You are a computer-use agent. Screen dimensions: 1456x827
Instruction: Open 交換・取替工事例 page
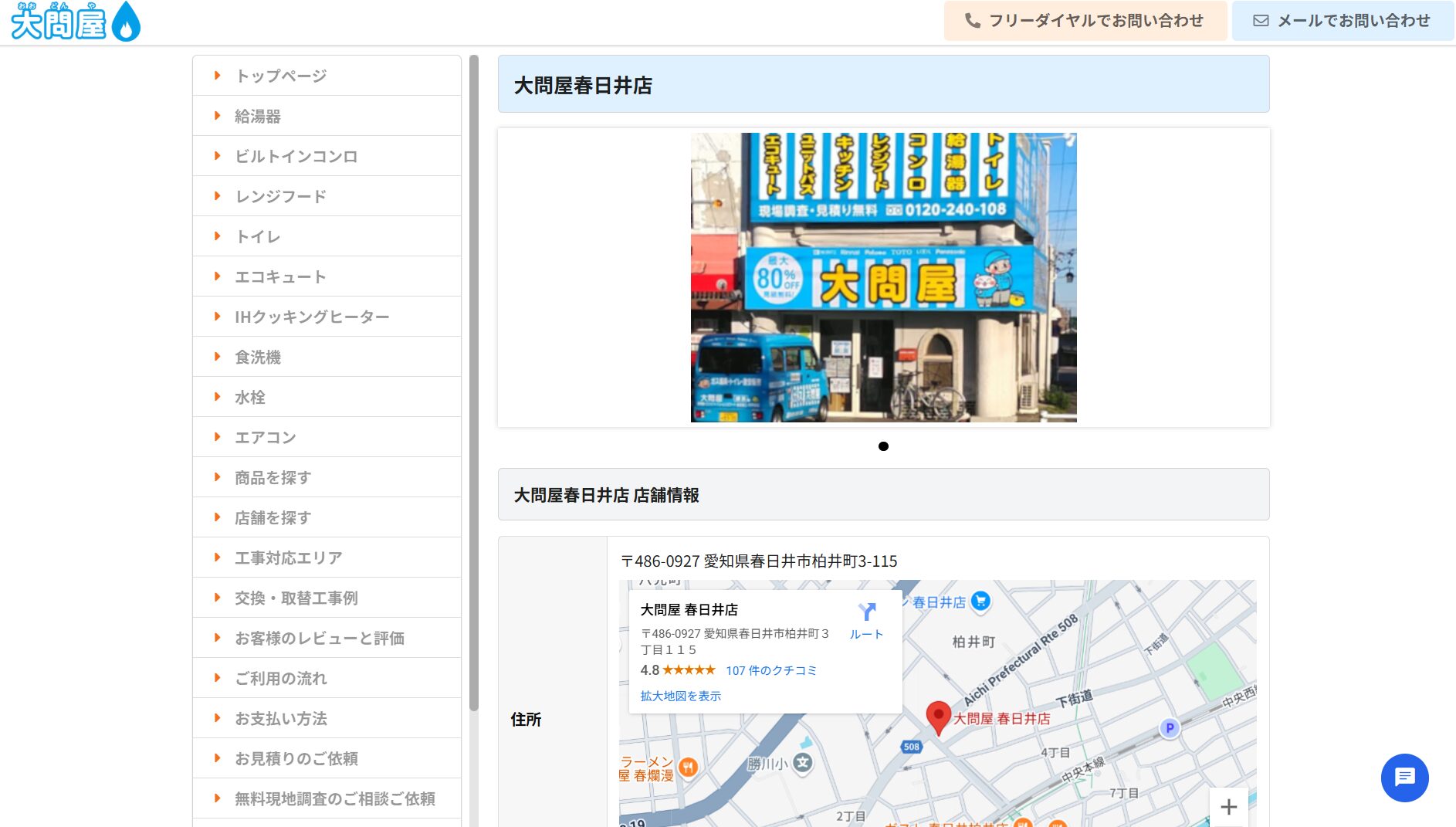click(x=327, y=598)
